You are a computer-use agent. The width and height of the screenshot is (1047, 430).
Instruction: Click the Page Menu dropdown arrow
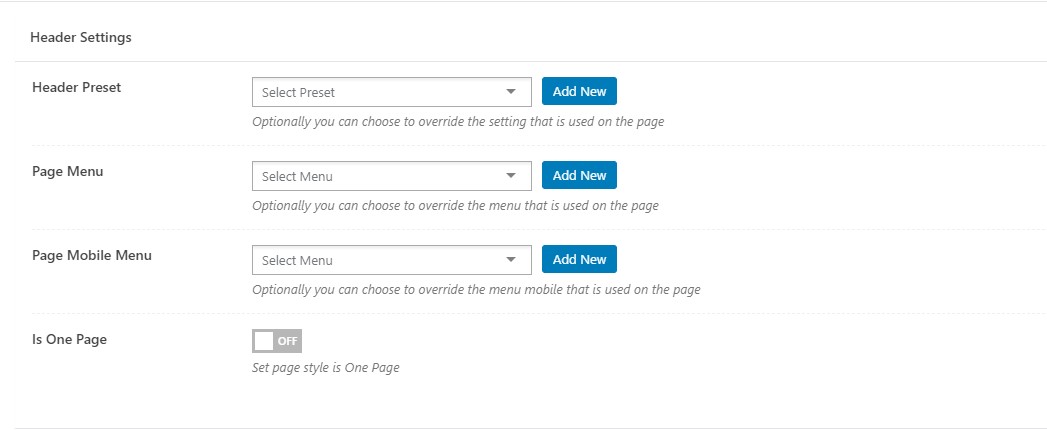511,176
